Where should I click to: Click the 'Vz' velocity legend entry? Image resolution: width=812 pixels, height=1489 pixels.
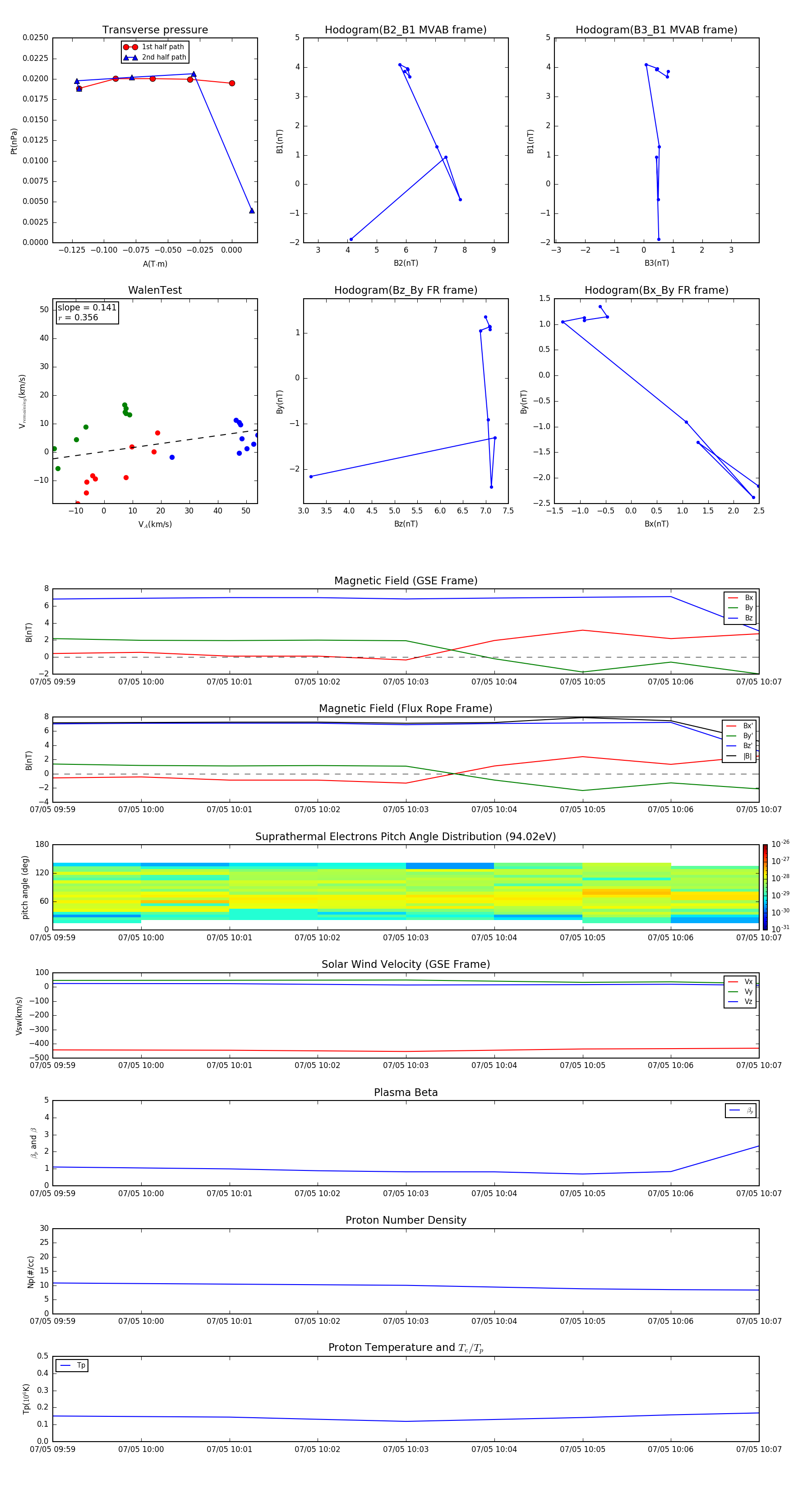click(740, 1002)
